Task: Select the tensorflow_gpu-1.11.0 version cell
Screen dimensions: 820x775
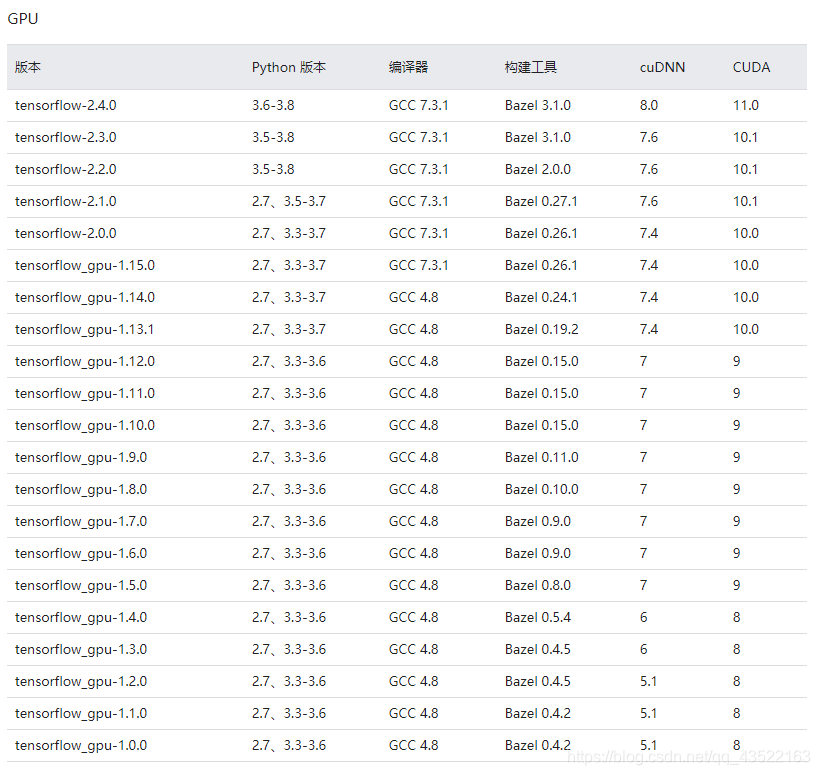Action: [x=85, y=393]
